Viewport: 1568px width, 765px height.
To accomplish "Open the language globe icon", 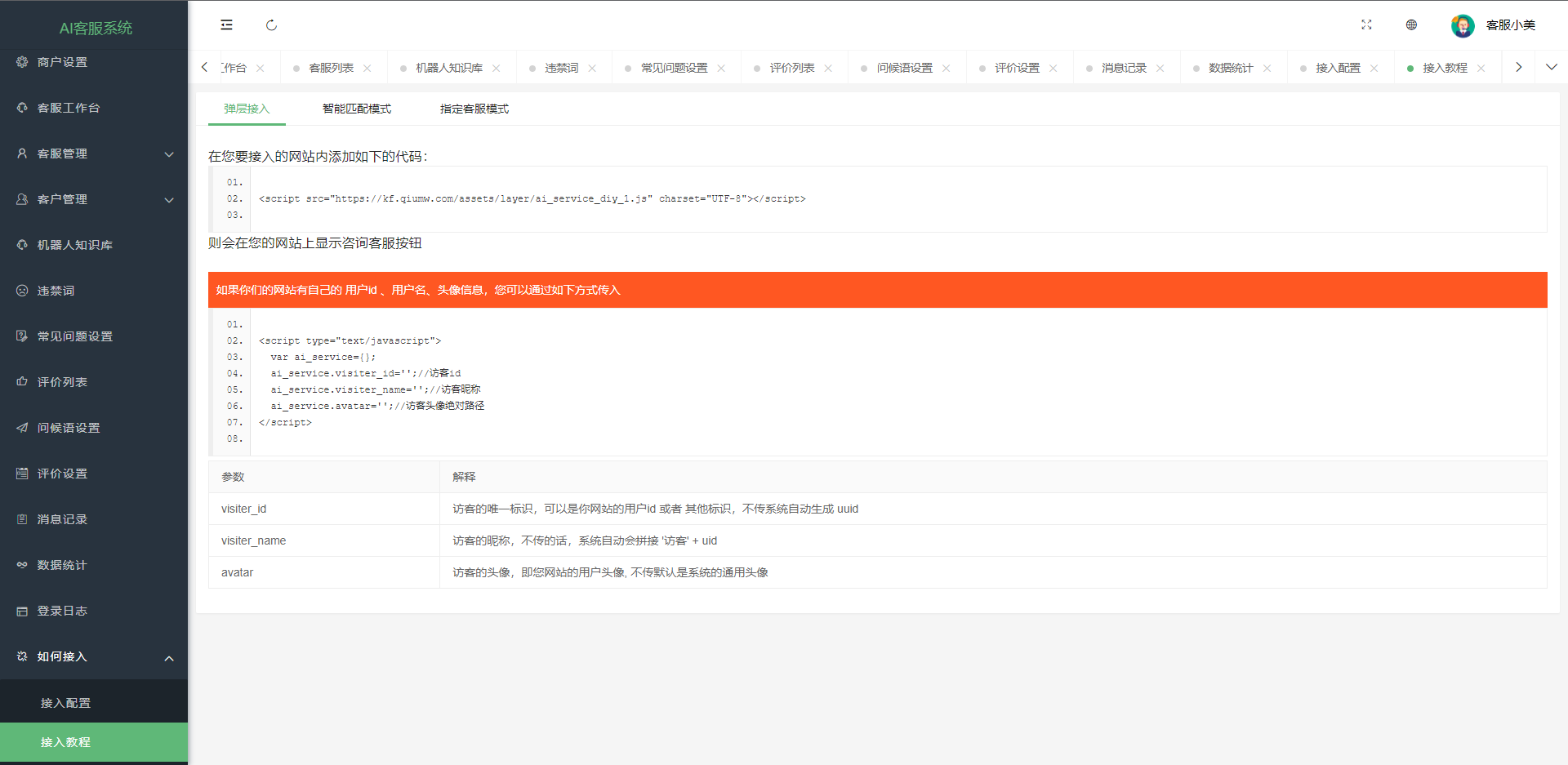I will click(x=1411, y=25).
